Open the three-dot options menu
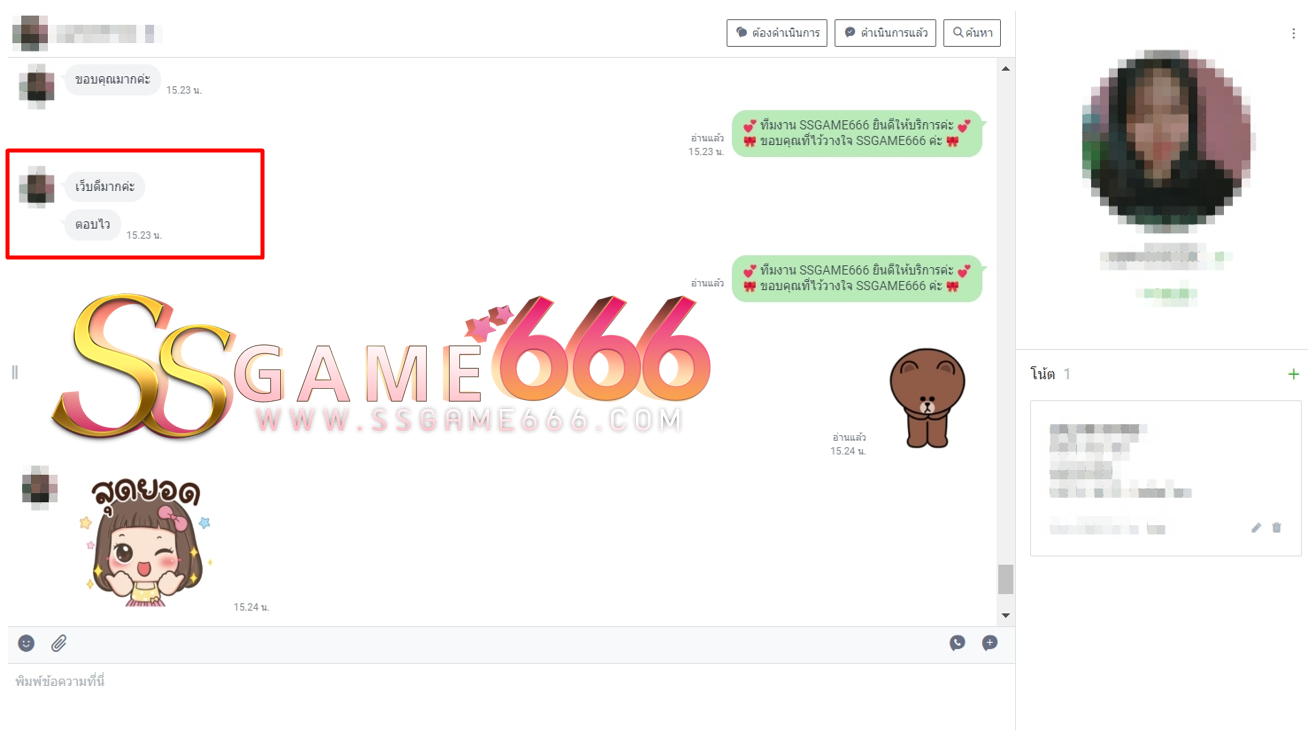The width and height of the screenshot is (1312, 733). (x=1293, y=34)
